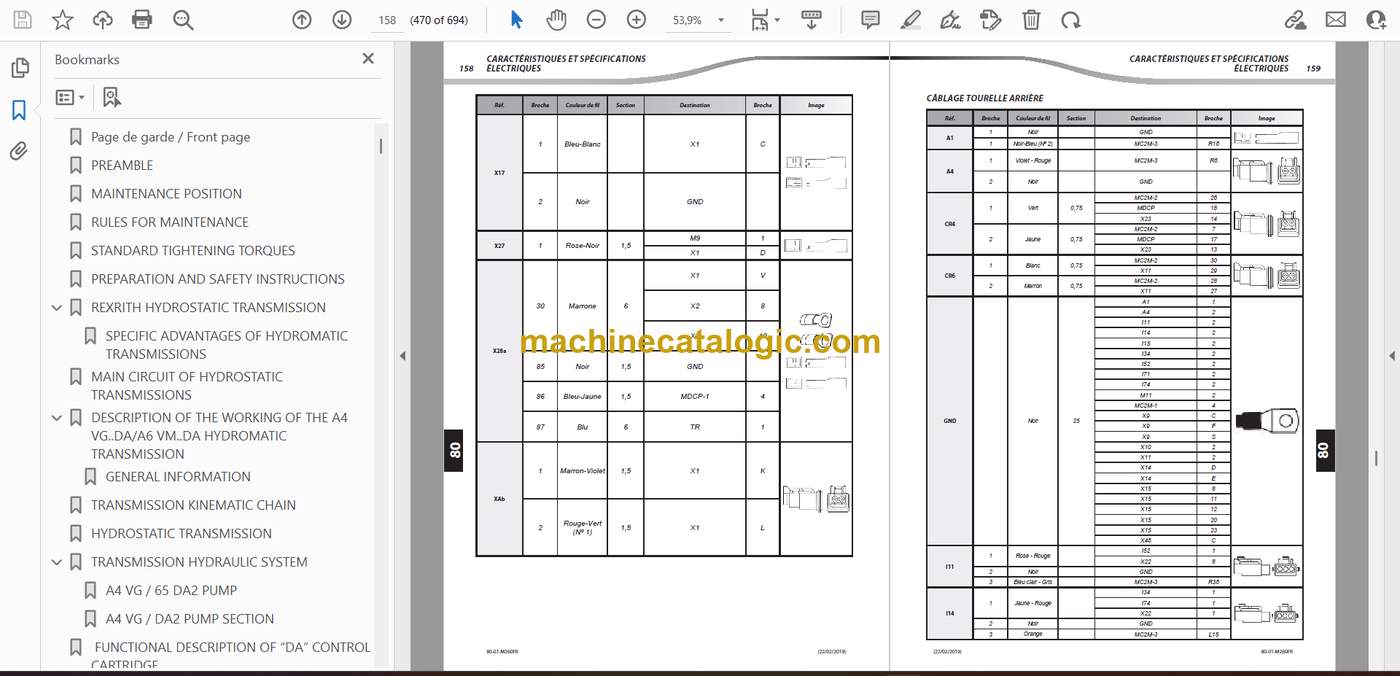Go to previous page with up arrow
Screen dimensions: 1400x676
302,19
